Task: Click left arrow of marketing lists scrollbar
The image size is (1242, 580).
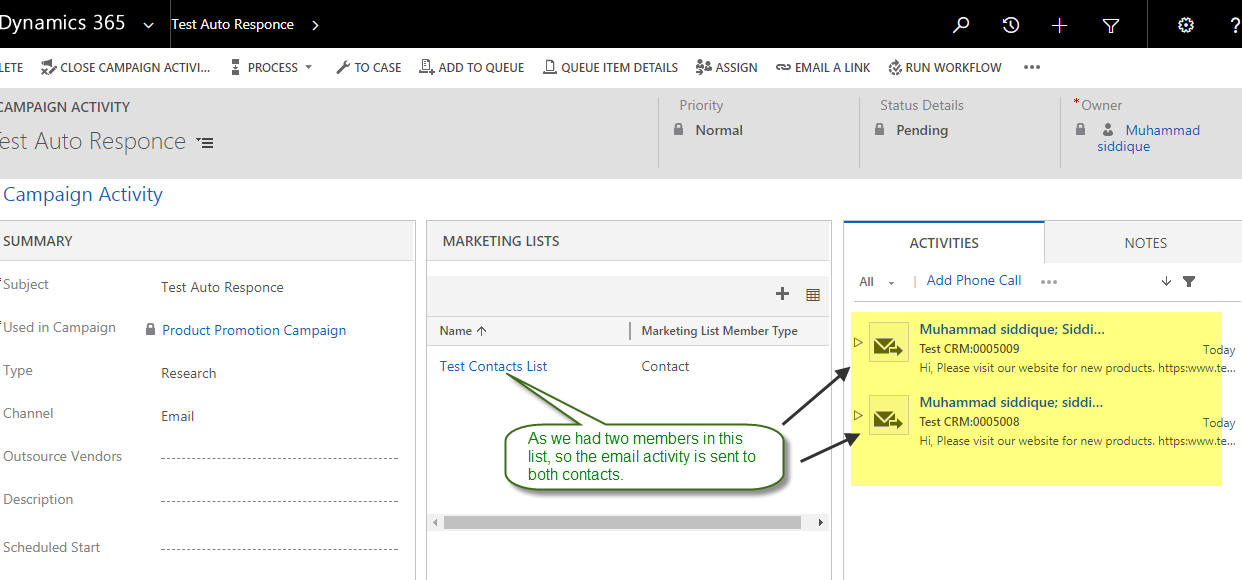Action: coord(435,522)
